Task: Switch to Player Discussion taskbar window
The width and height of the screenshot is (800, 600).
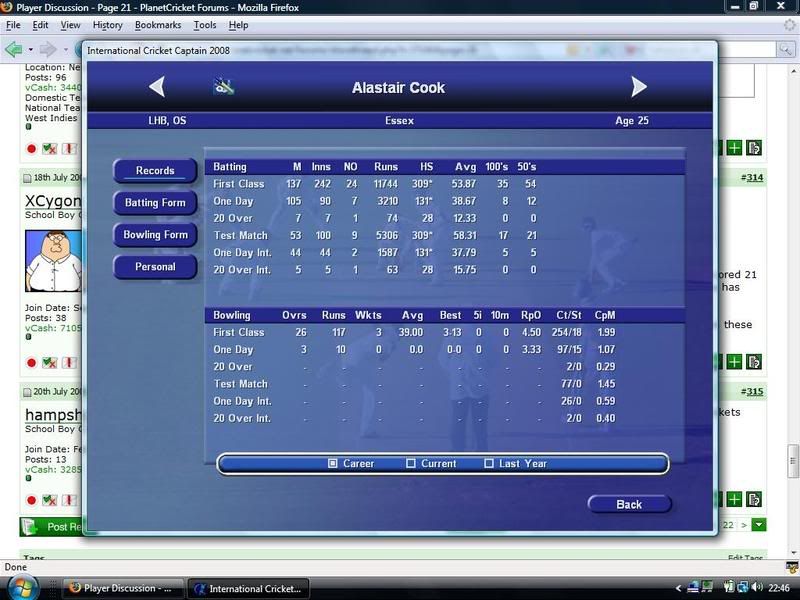Action: 124,588
